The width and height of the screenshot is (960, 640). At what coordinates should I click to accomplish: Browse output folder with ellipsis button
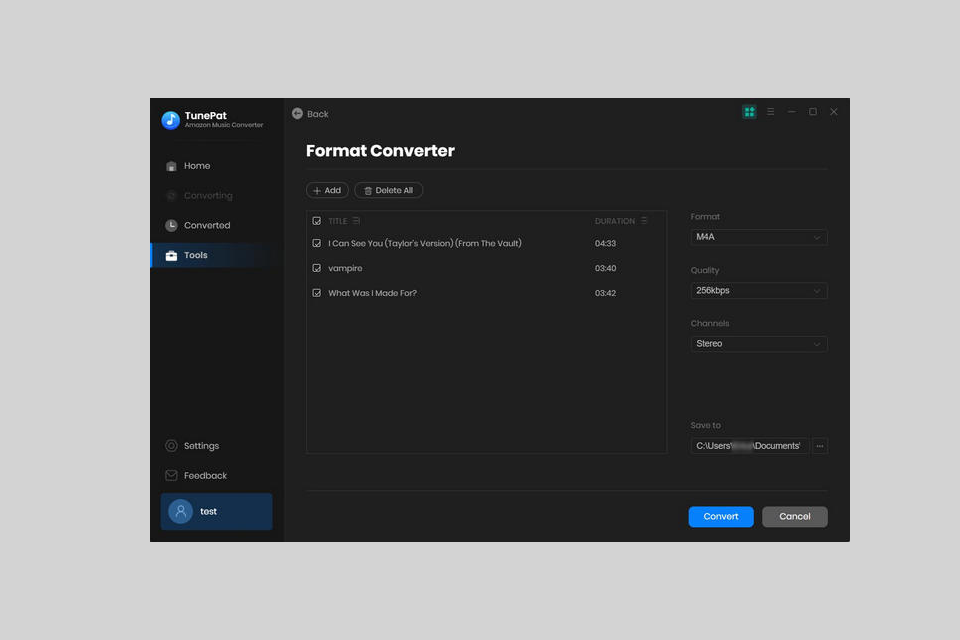point(820,446)
